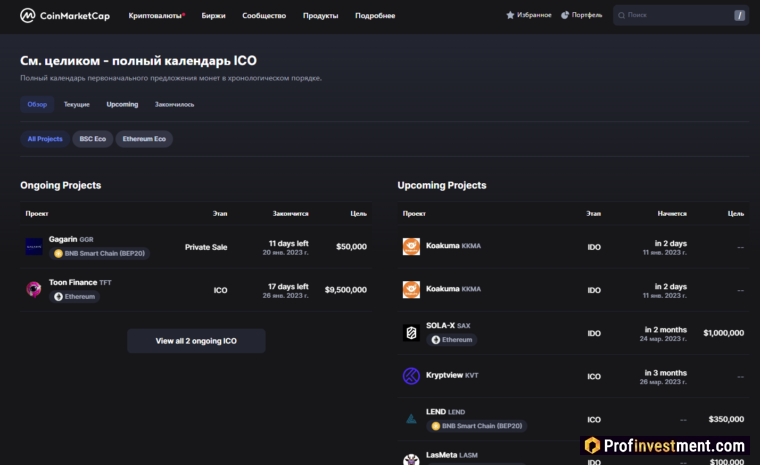
Task: Switch to the Обзор tab
Action: [x=37, y=104]
